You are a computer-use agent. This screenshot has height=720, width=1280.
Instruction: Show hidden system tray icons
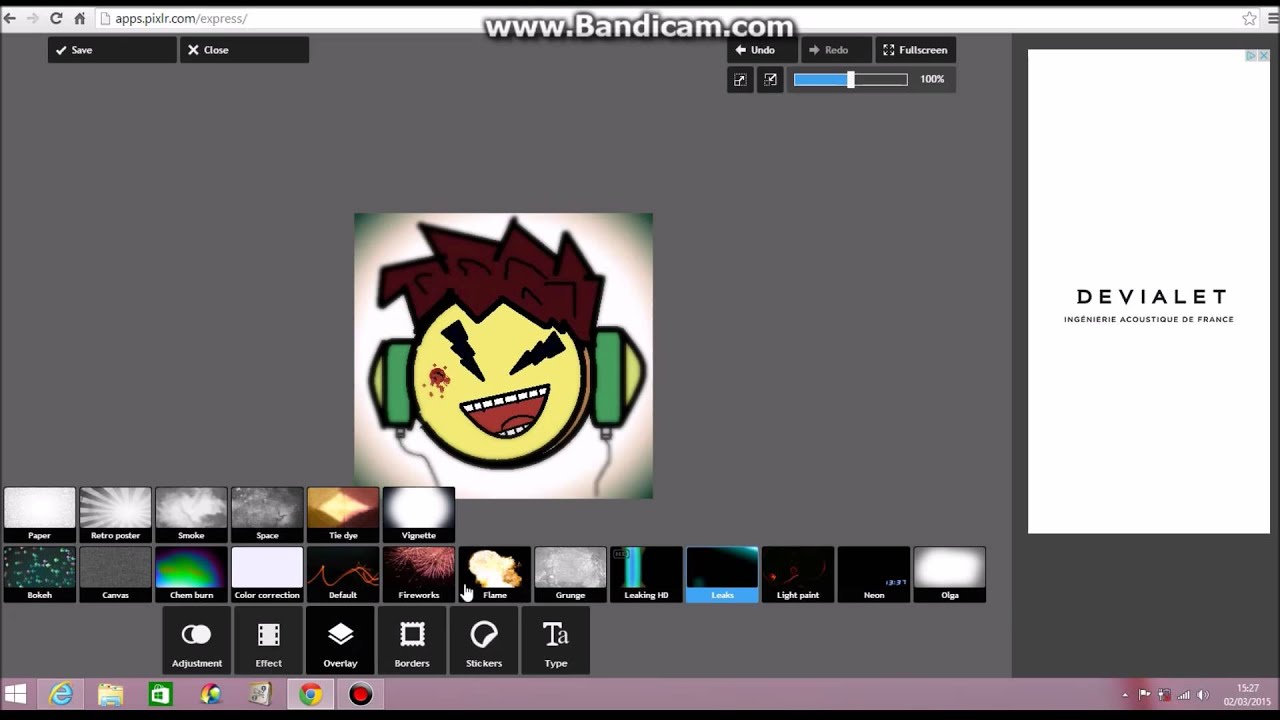[1125, 695]
